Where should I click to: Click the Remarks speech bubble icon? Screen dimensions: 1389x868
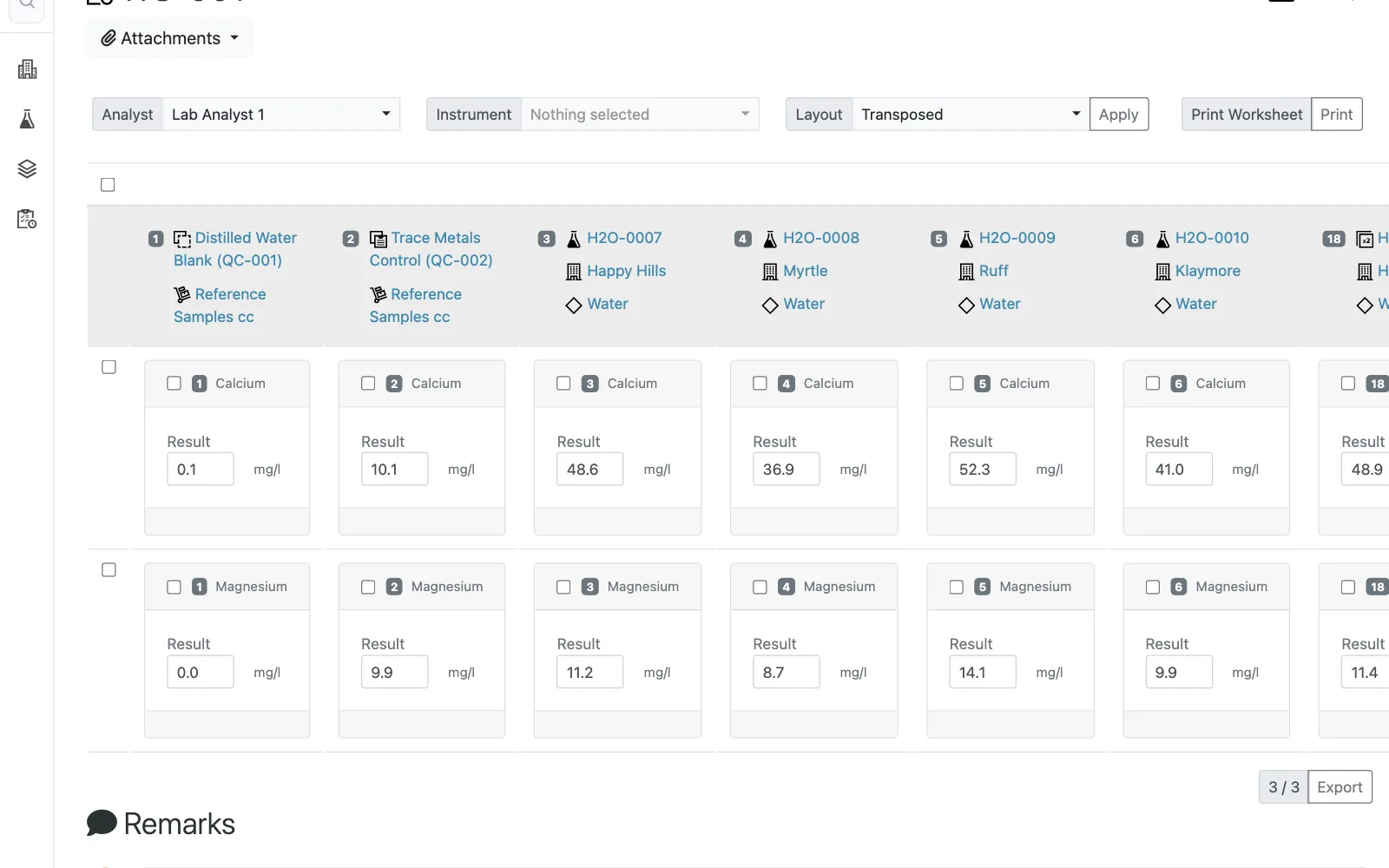coord(102,823)
